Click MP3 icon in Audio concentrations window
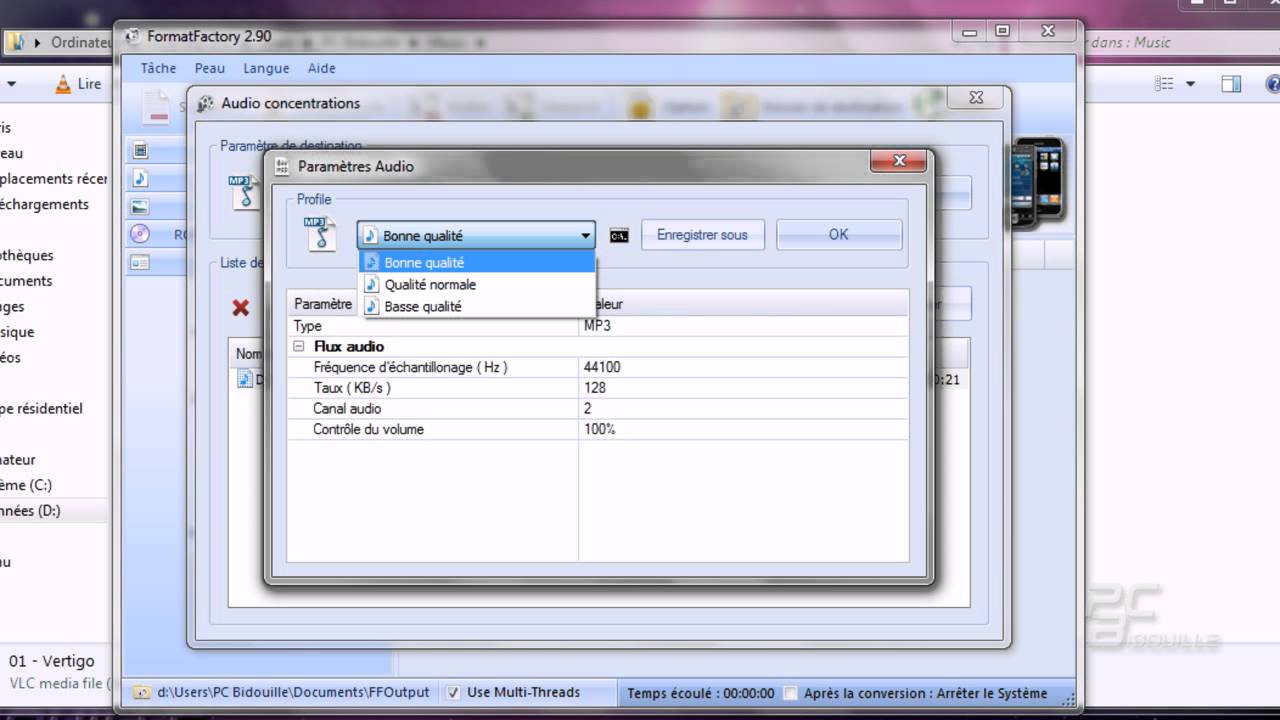This screenshot has width=1280, height=720. [244, 191]
